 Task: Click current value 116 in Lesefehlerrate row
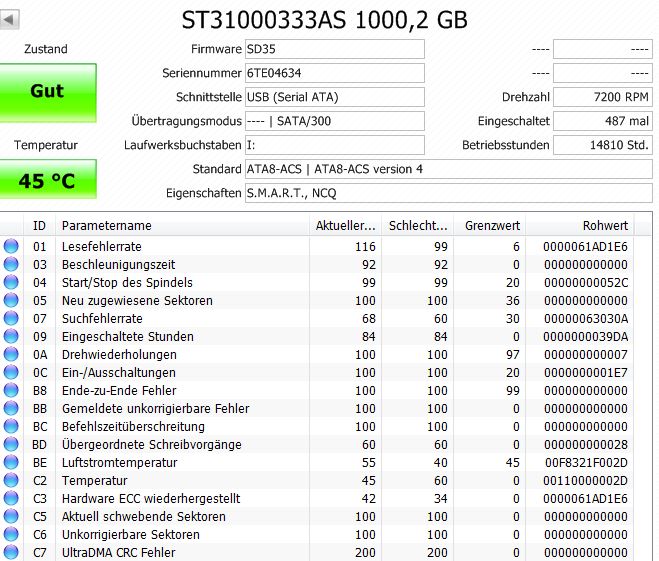(x=365, y=246)
